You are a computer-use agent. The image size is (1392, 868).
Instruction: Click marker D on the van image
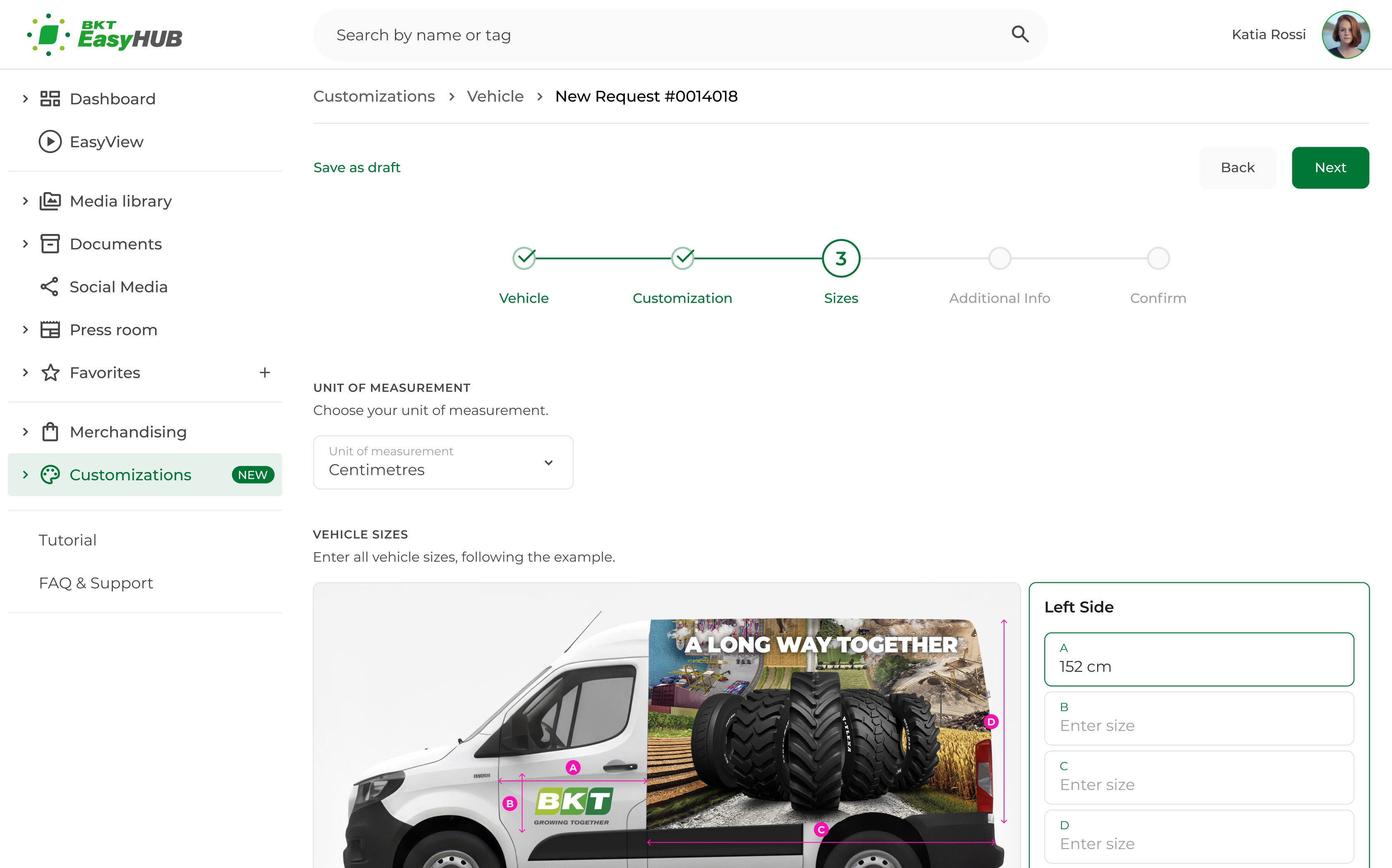click(990, 722)
